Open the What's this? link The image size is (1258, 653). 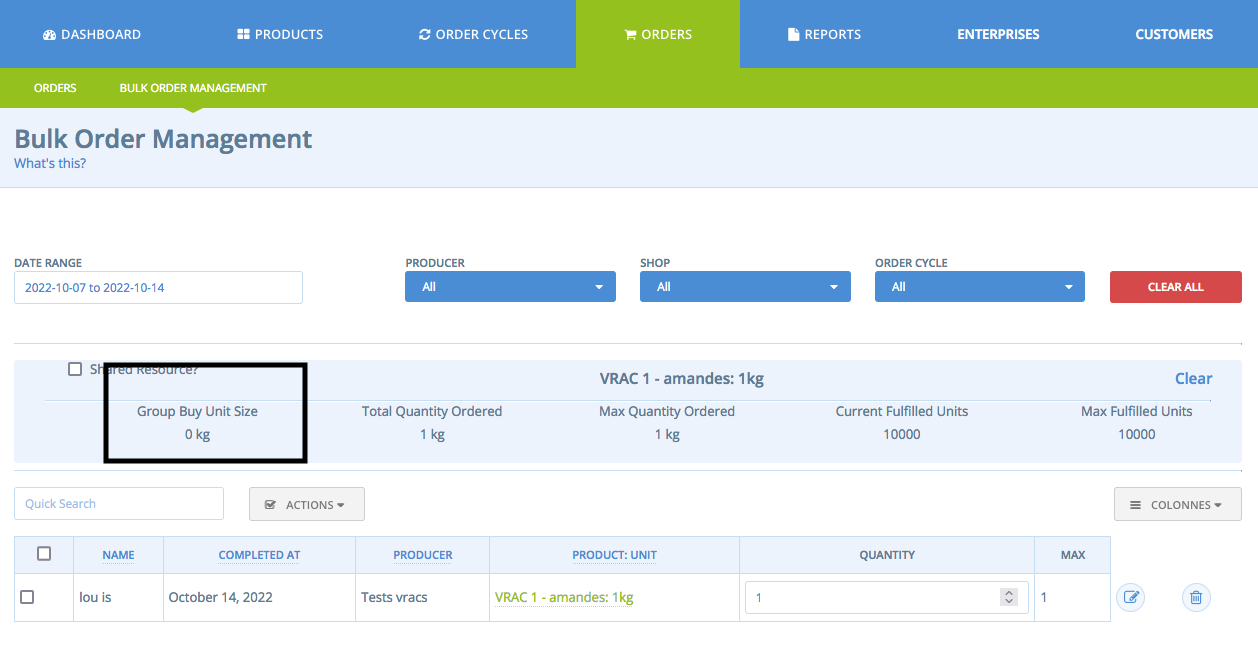(49, 162)
